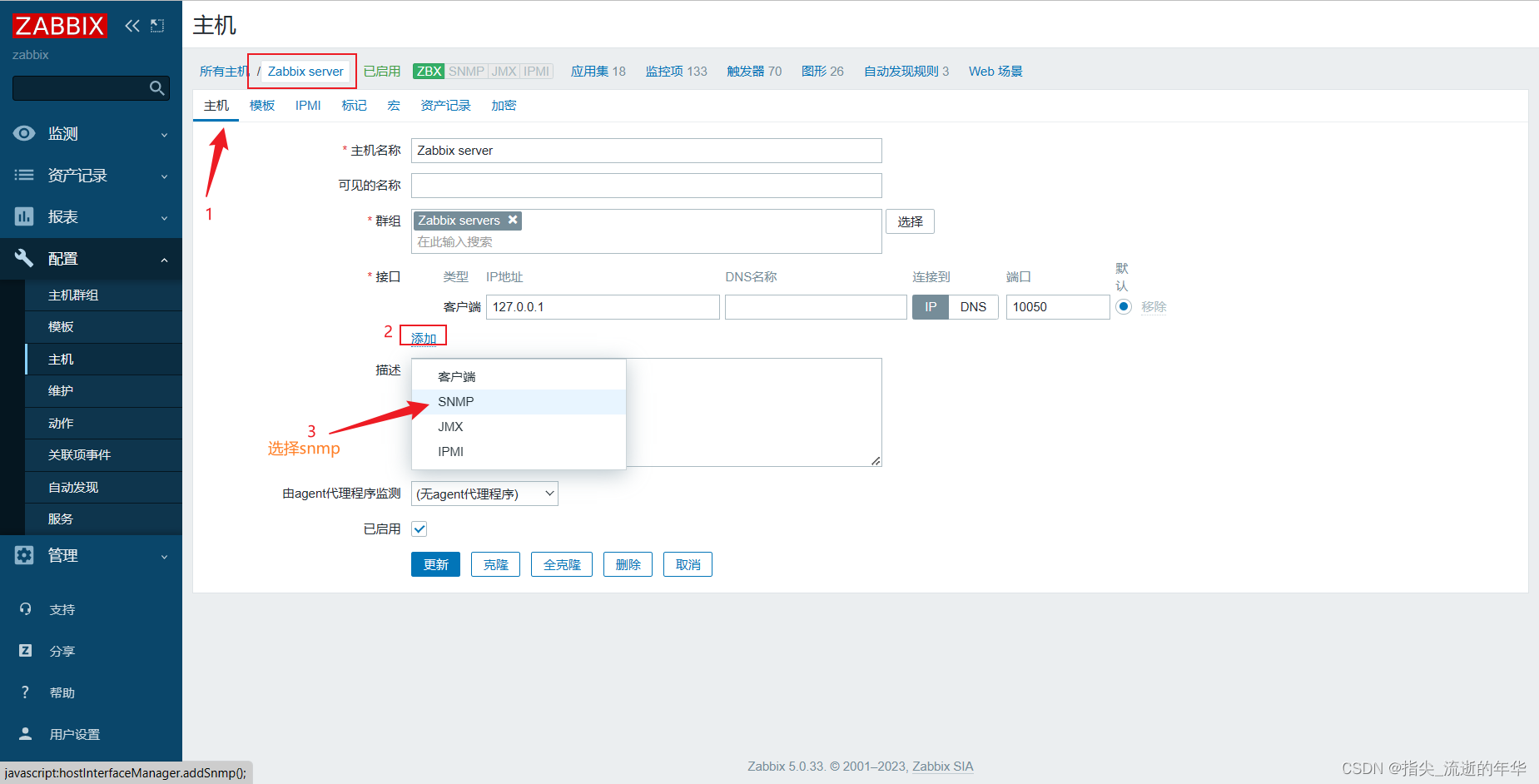Open 自动发现 in the sidebar
Screen dimensions: 1539x784
[x=103, y=488]
